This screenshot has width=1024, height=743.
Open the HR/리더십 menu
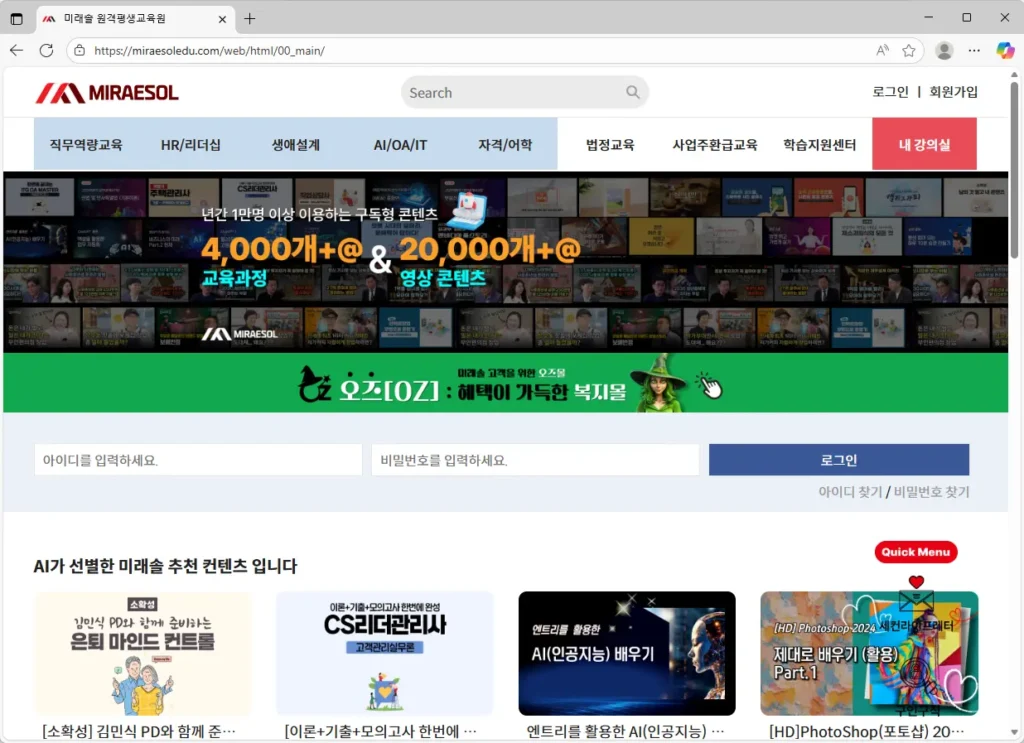(x=191, y=144)
